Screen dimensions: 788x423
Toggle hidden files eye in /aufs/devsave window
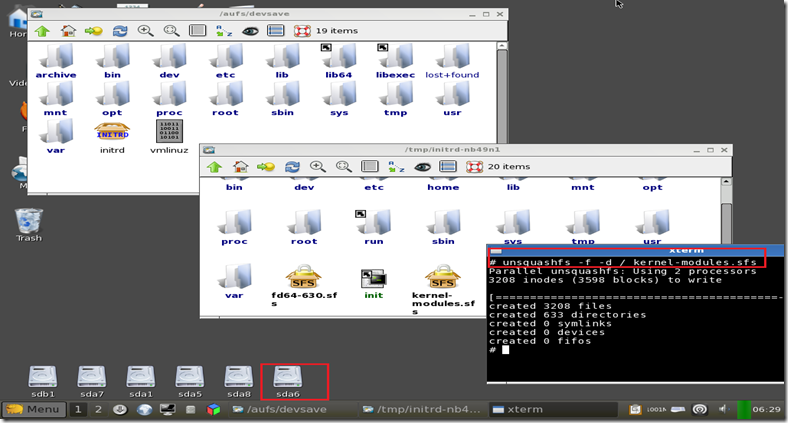point(250,31)
